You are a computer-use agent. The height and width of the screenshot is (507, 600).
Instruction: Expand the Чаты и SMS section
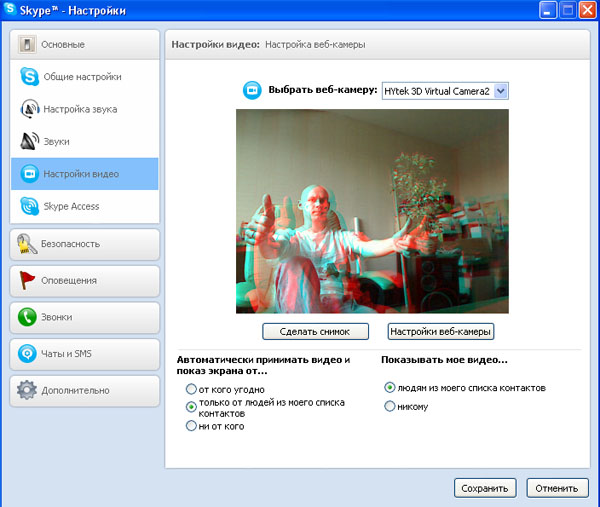pyautogui.click(x=85, y=354)
